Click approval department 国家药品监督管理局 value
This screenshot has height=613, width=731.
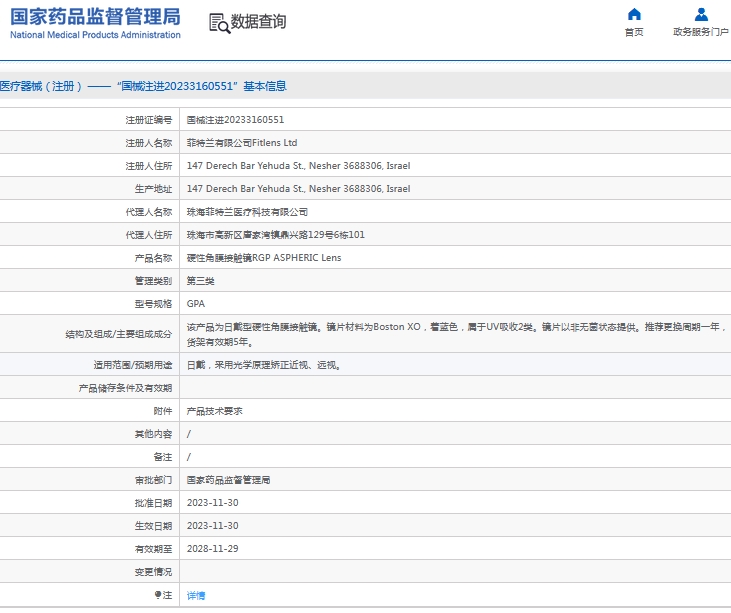click(x=228, y=480)
